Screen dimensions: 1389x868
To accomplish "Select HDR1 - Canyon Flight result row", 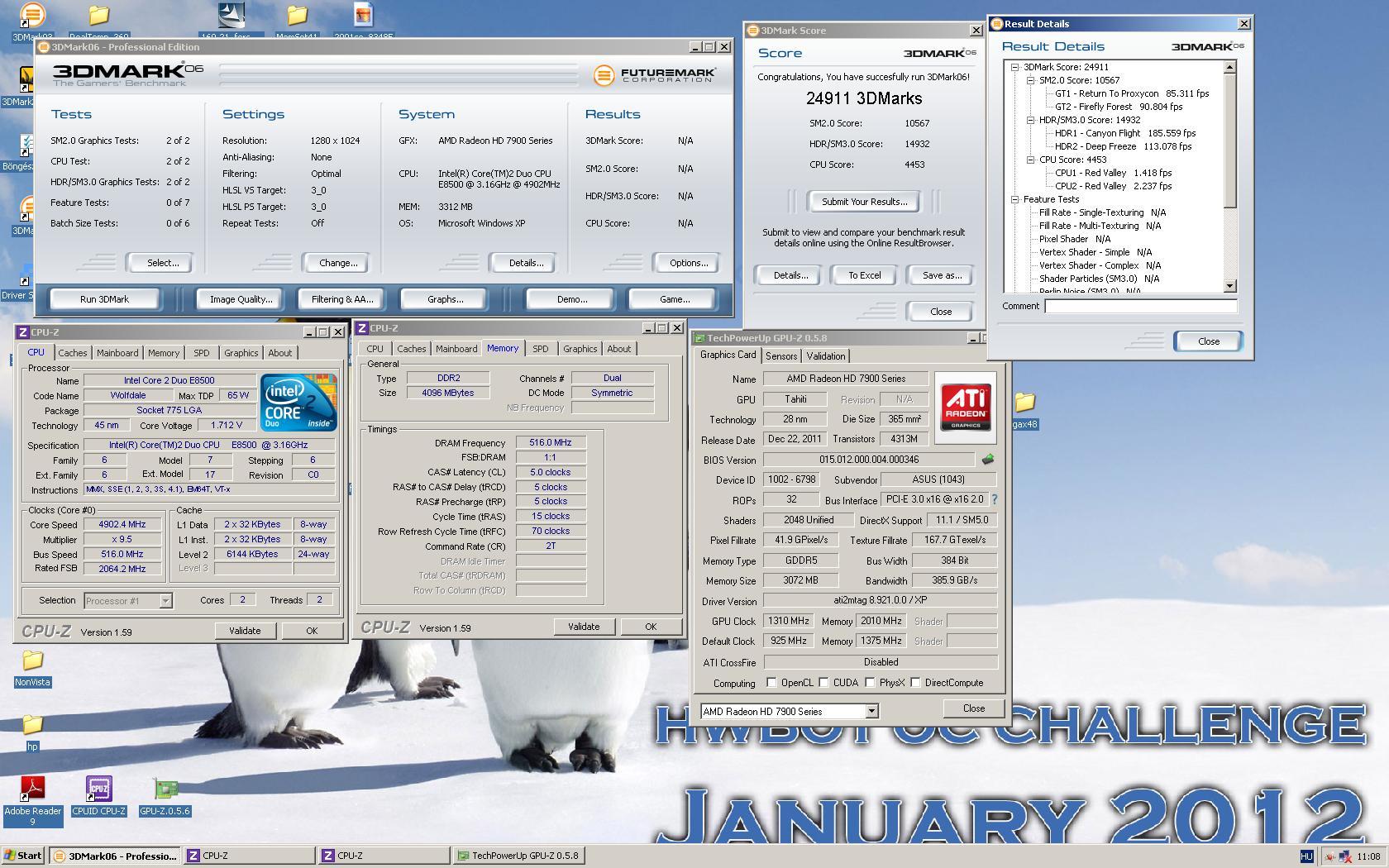I will click(1125, 134).
